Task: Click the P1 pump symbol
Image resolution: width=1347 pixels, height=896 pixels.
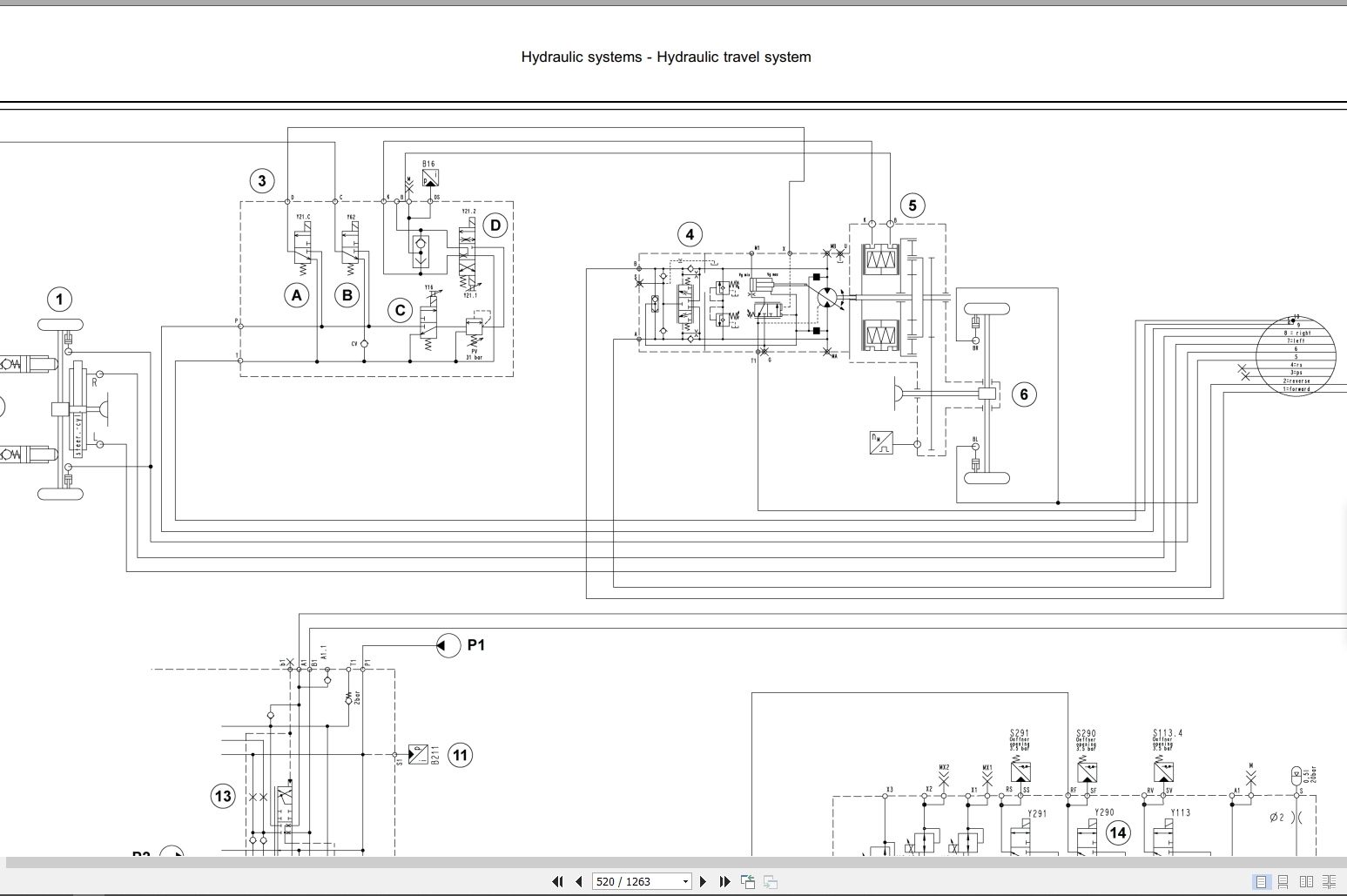Action: pos(448,645)
